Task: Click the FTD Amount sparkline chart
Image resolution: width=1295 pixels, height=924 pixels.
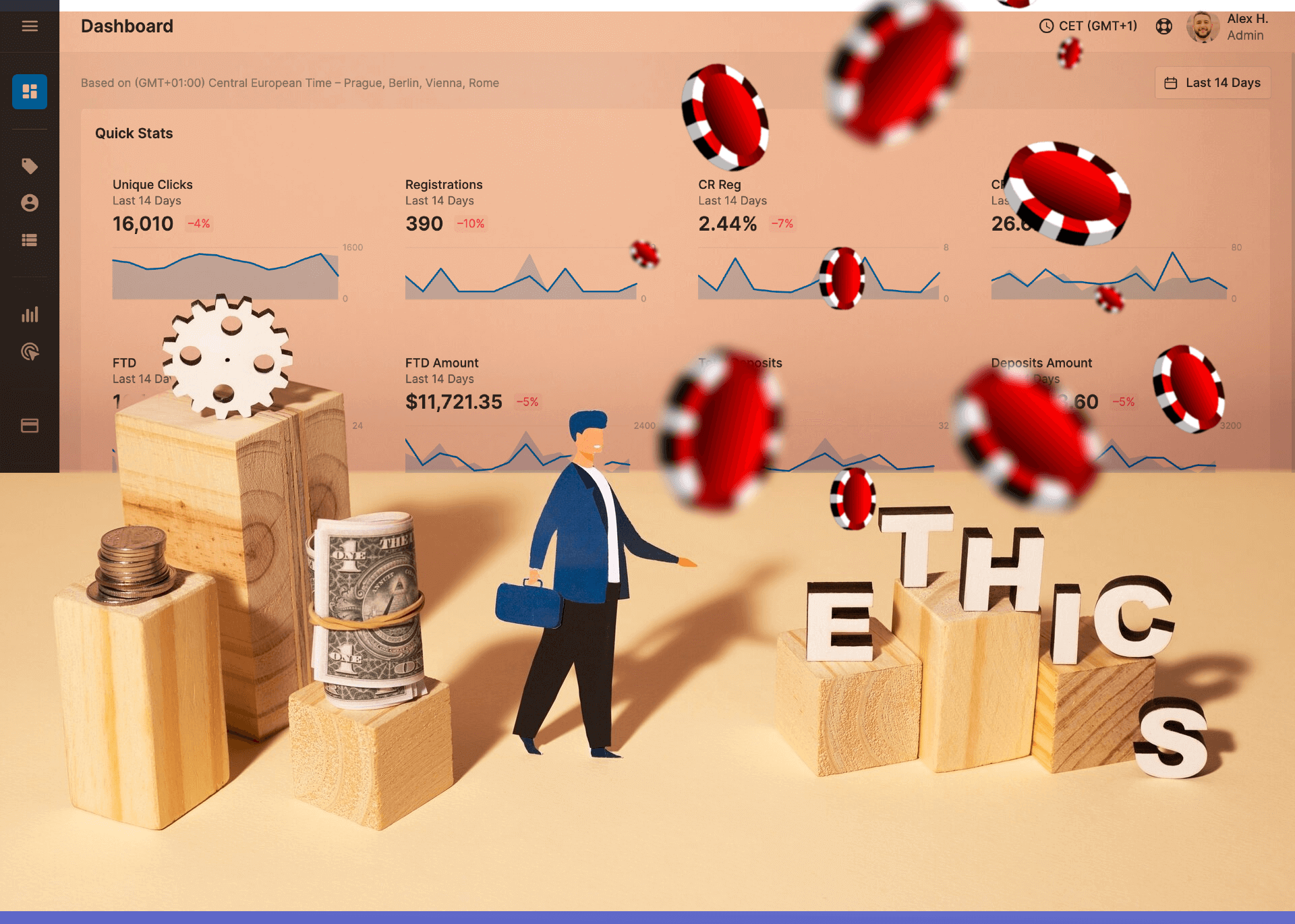Action: (x=517, y=449)
